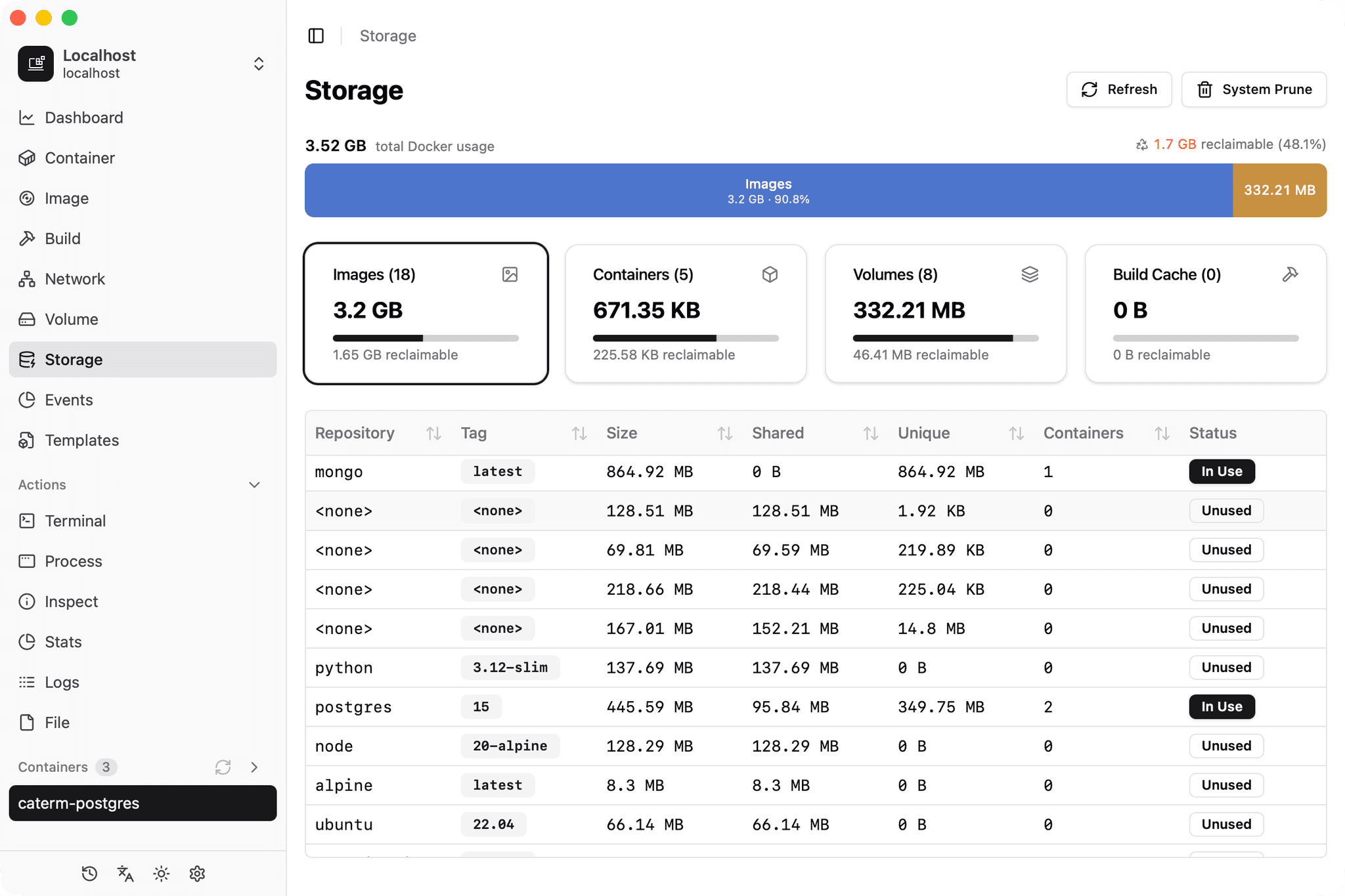
Task: Expand the Containers section arrow
Action: (254, 767)
